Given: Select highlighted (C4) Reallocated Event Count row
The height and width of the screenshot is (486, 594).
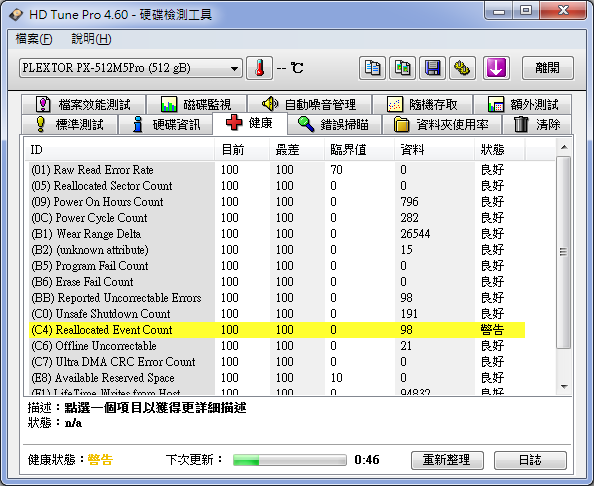Looking at the screenshot, I should pos(277,330).
